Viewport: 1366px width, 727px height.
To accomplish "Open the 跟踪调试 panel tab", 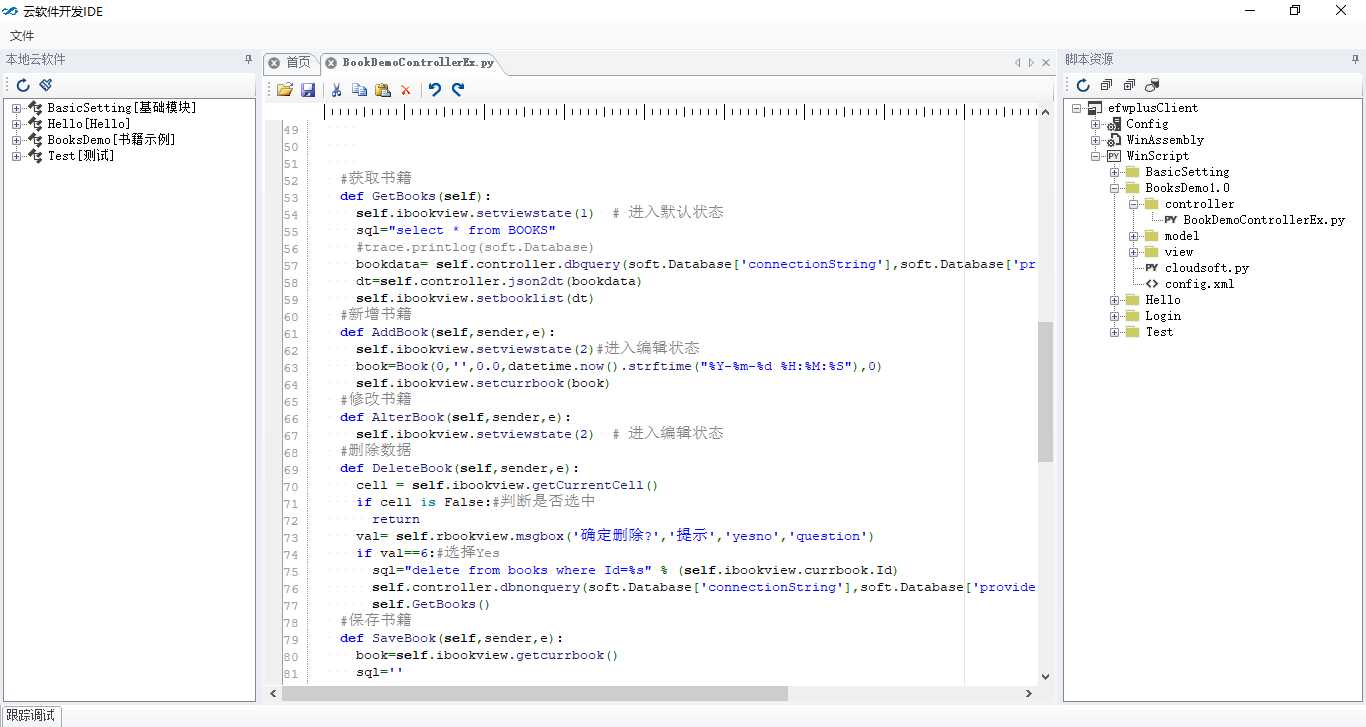I will tap(31, 716).
